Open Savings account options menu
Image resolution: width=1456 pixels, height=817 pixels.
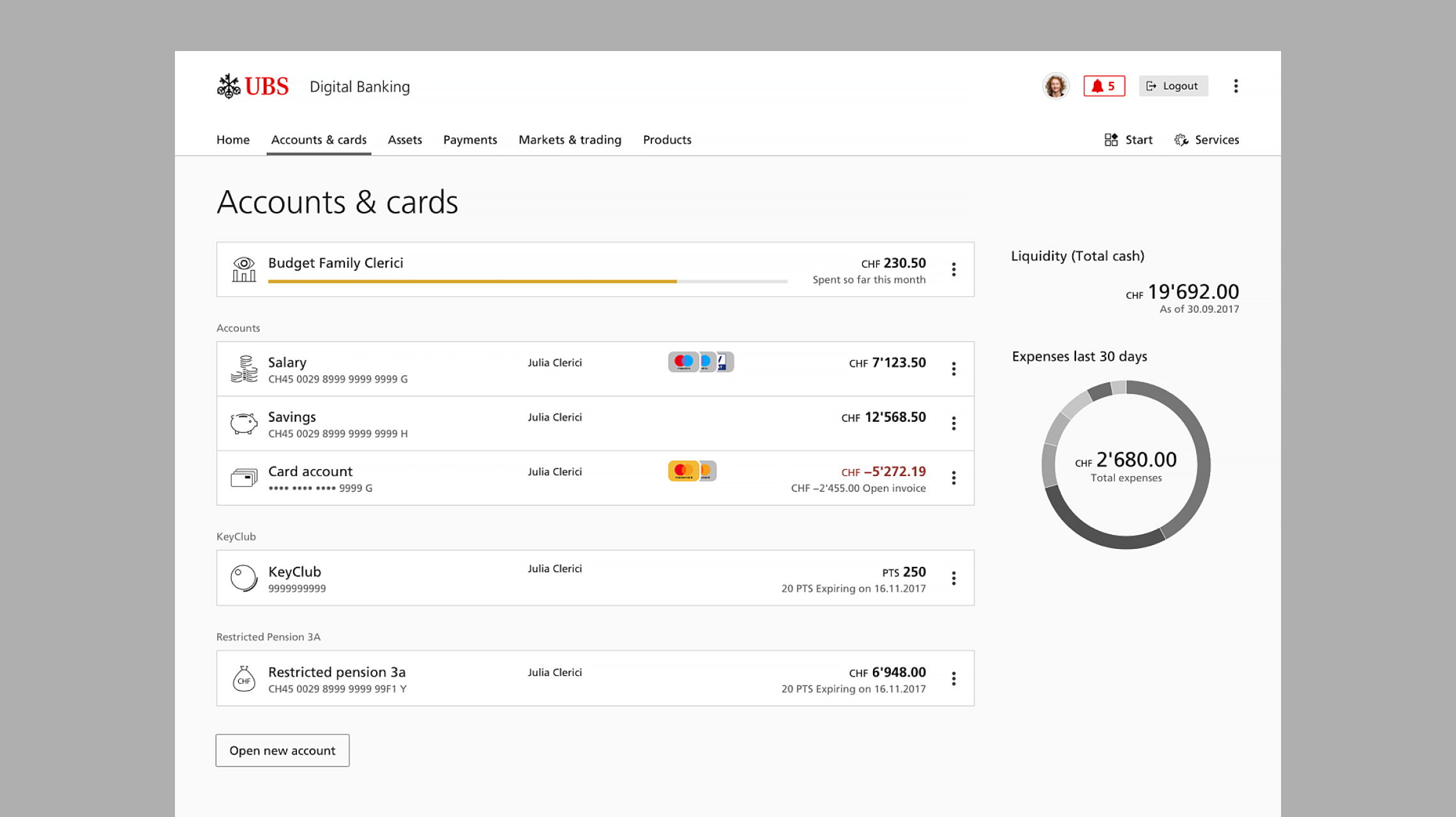coord(953,423)
